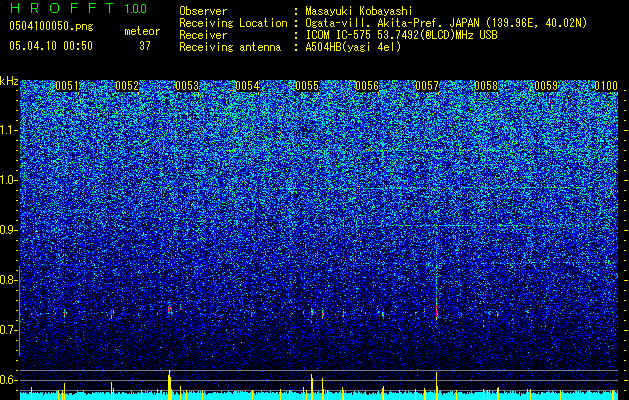Click the tall yellow power spike under 0057
This screenshot has width=629, height=400.
coord(436,386)
